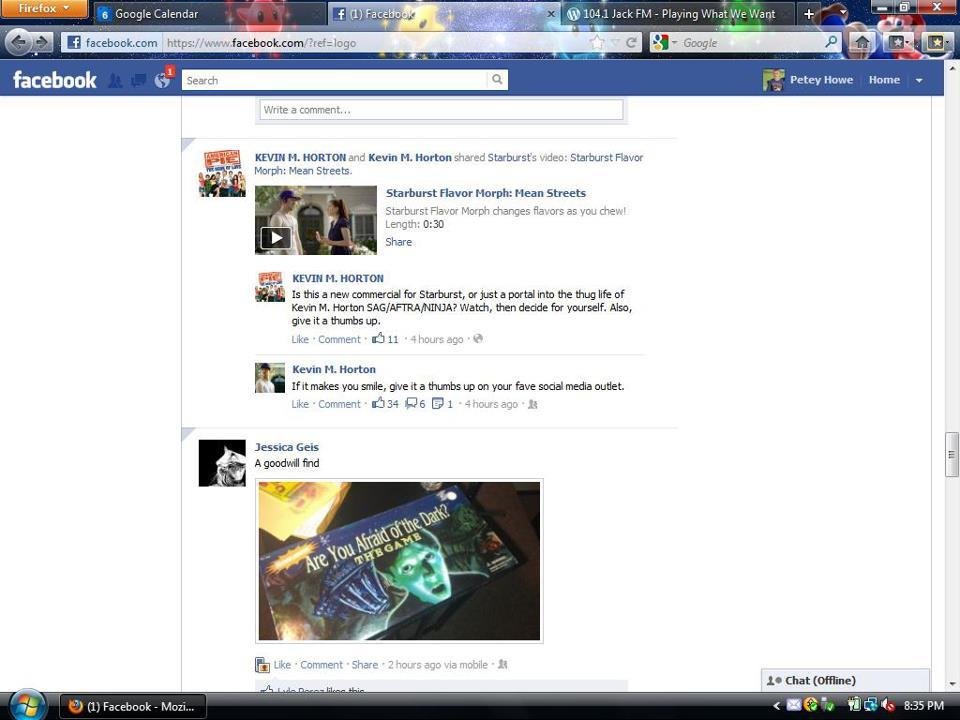The height and width of the screenshot is (720, 960).
Task: Go to the browser home page icon
Action: click(x=862, y=42)
